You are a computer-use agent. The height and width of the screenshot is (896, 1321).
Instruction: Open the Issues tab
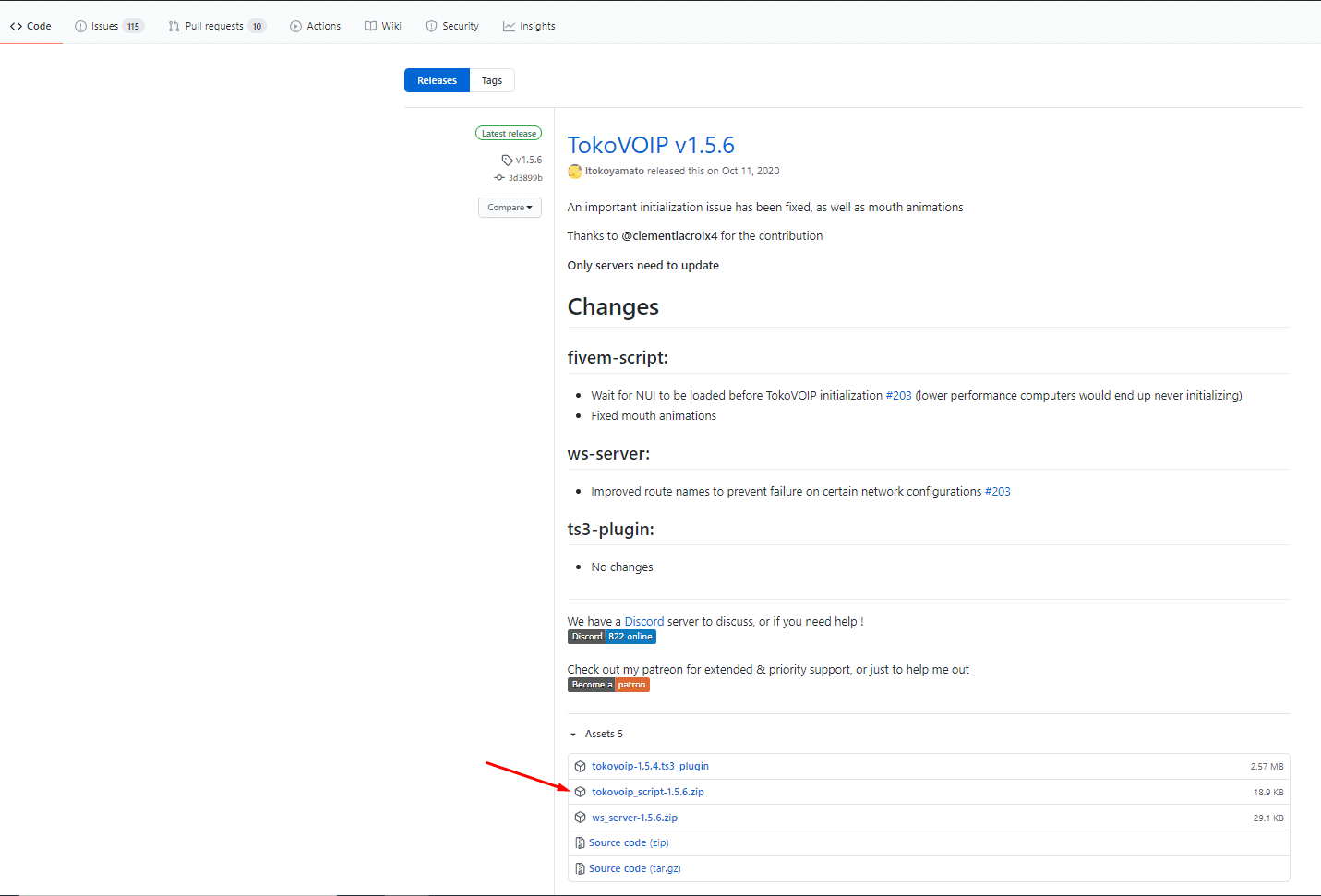pyautogui.click(x=109, y=26)
